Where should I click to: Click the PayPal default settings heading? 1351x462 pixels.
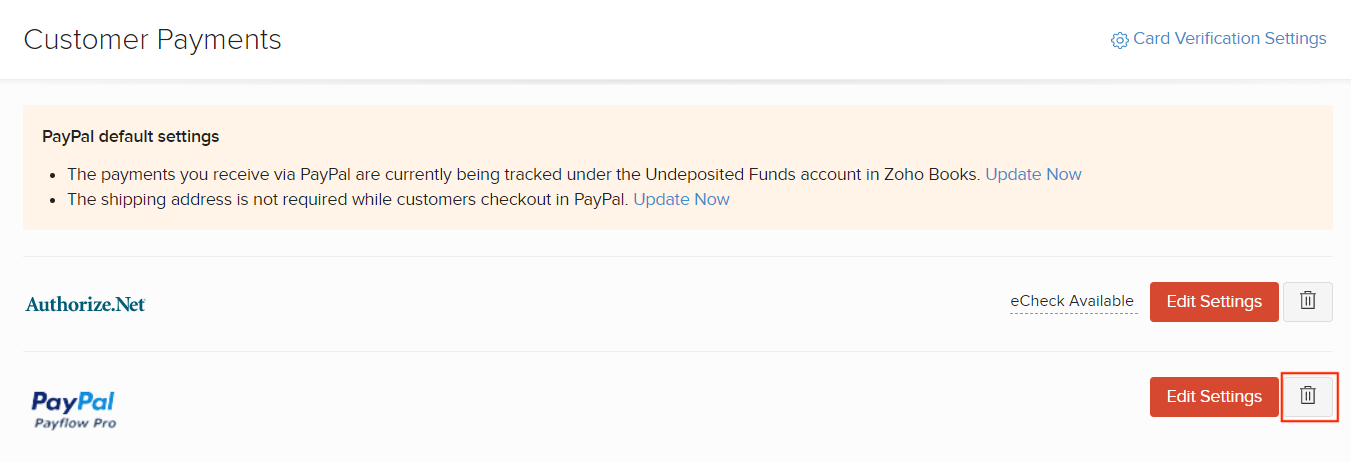[x=130, y=136]
